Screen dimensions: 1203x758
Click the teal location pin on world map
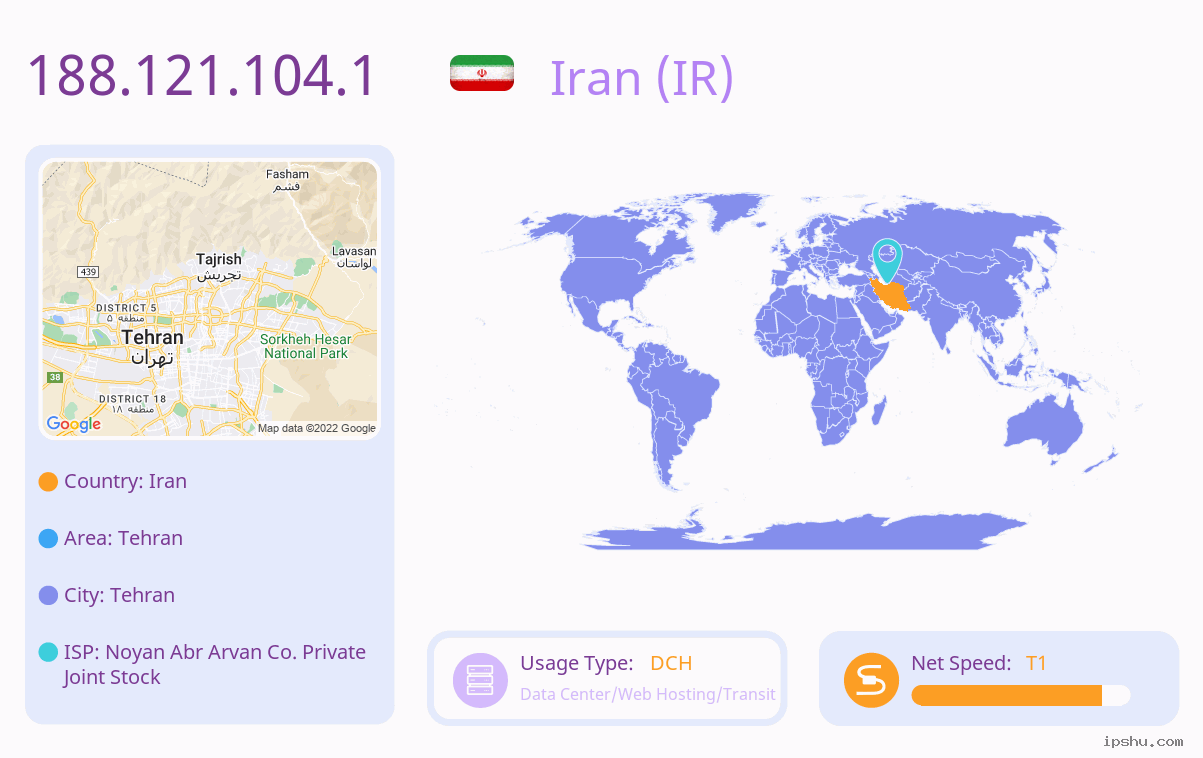pyautogui.click(x=886, y=260)
